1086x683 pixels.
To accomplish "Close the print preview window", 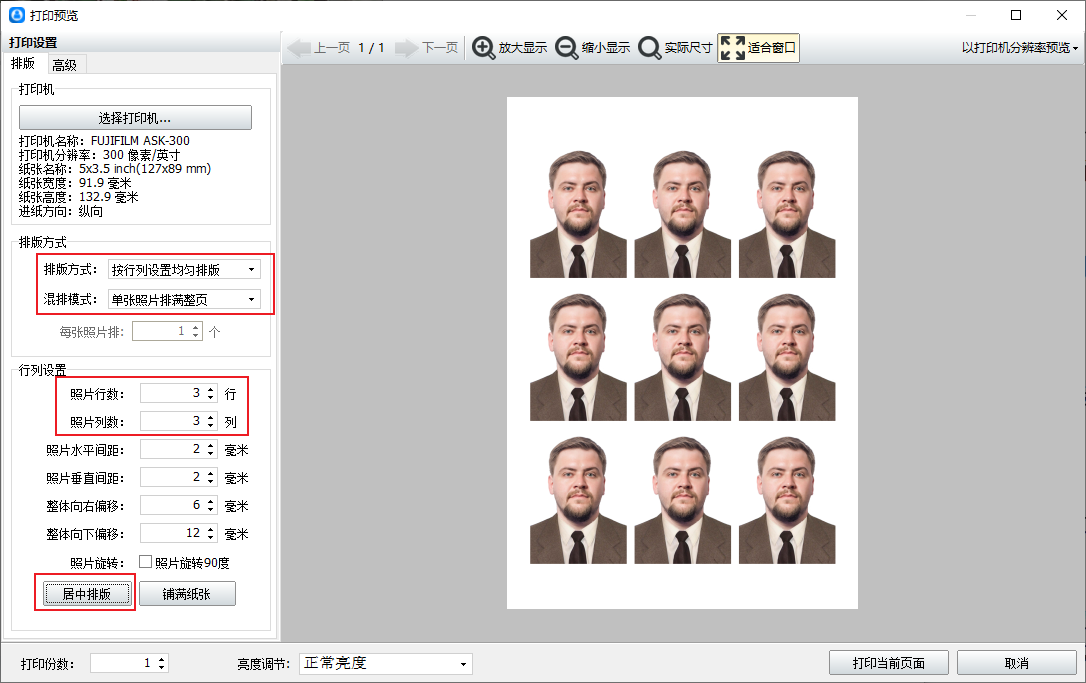I will [x=1062, y=15].
